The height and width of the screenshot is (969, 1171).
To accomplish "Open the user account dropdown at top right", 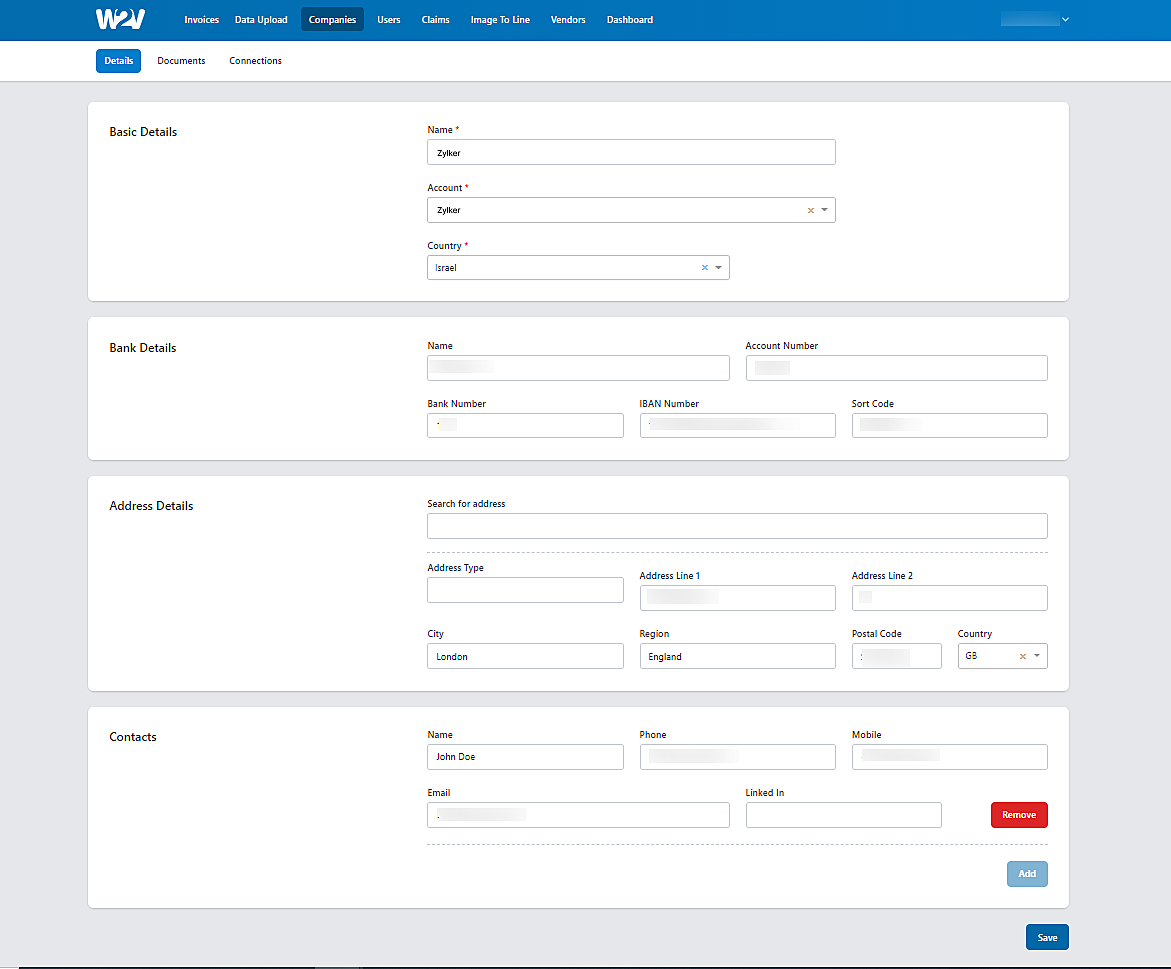I will tap(1035, 18).
